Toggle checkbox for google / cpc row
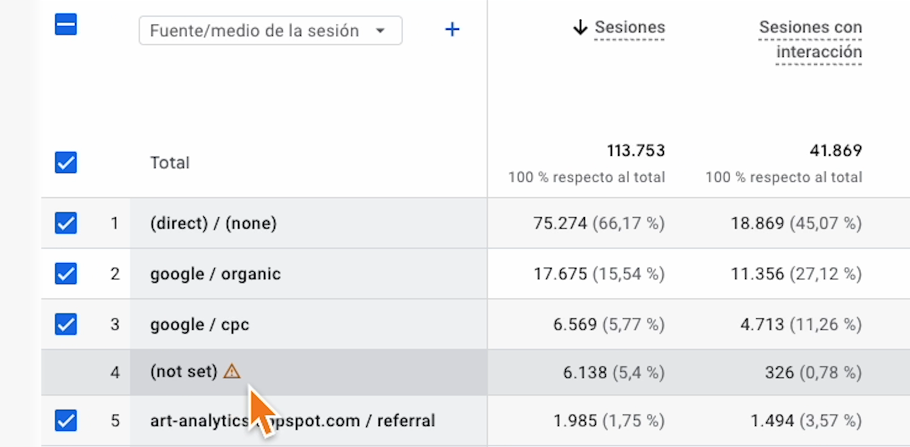This screenshot has width=910, height=447. (66, 324)
